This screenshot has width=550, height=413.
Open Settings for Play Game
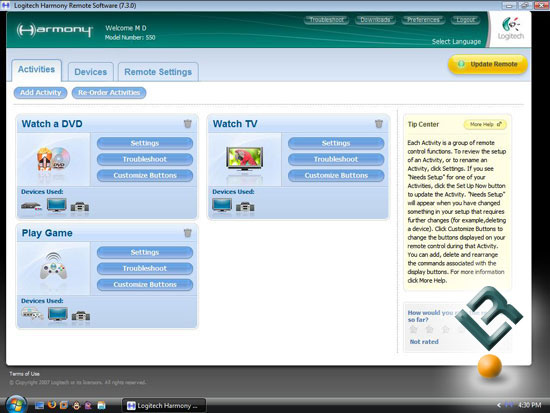[145, 252]
